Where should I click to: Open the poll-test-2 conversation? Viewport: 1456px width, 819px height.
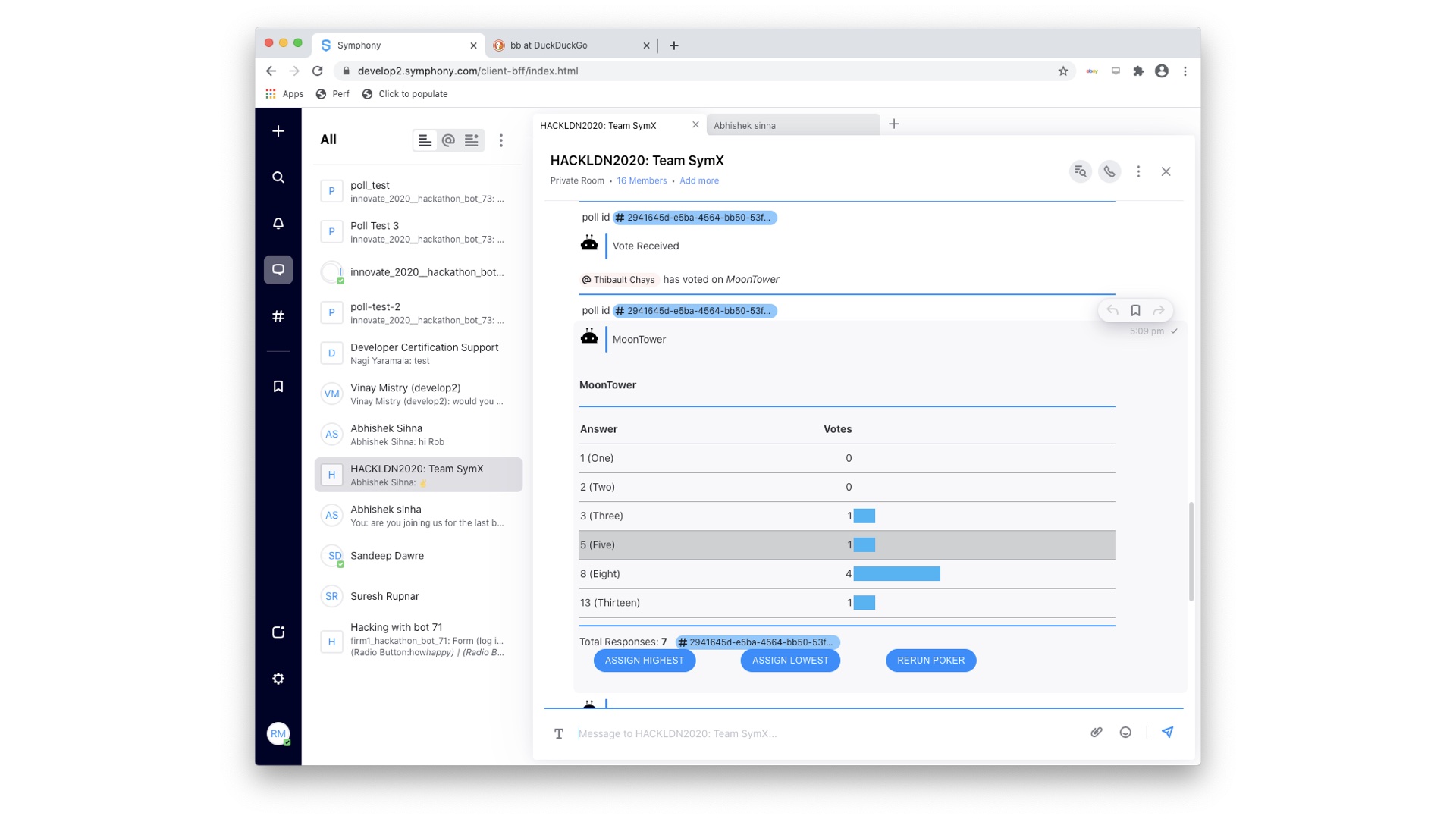pyautogui.click(x=419, y=313)
